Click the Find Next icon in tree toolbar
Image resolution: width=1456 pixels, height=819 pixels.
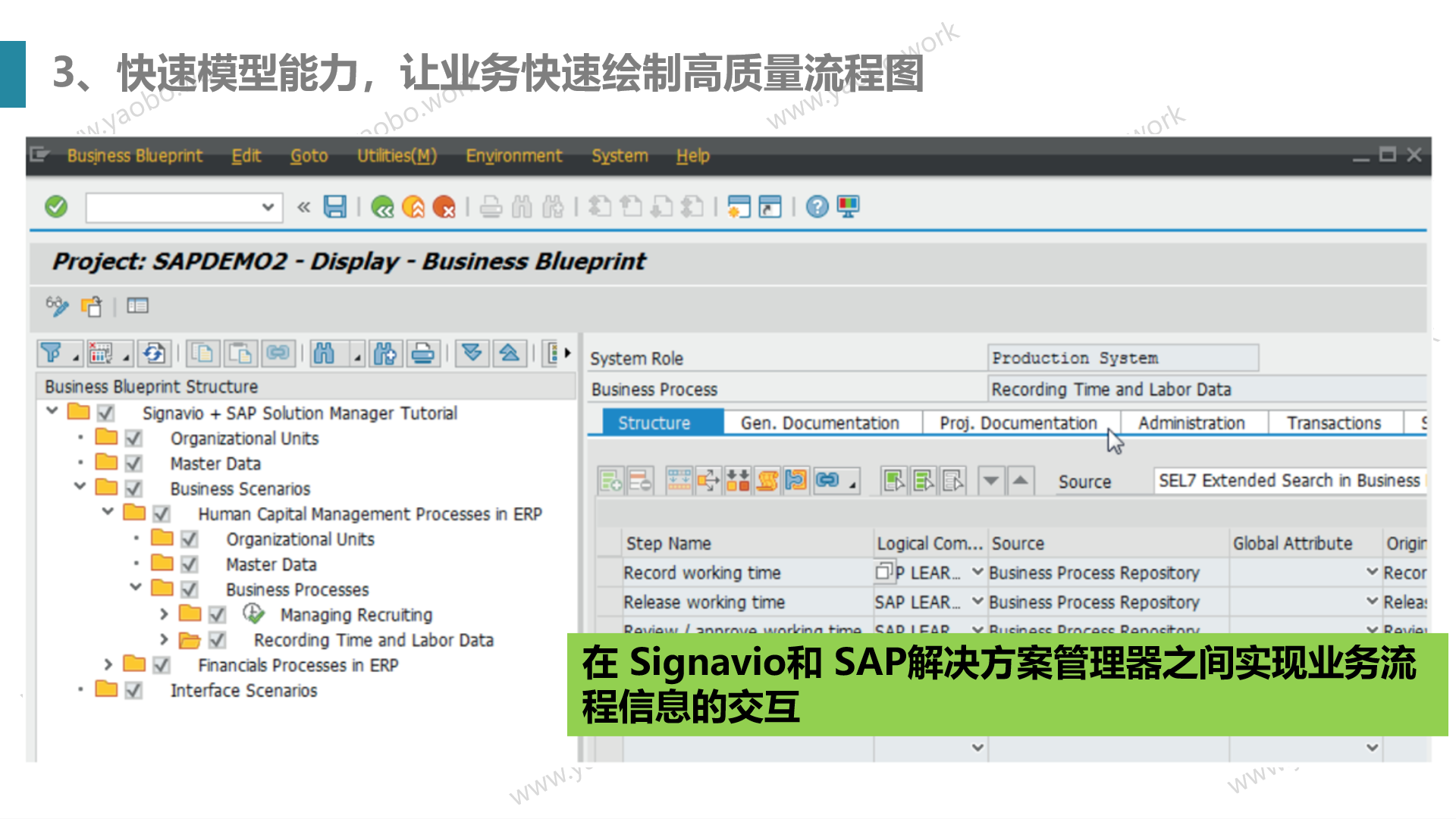point(385,353)
